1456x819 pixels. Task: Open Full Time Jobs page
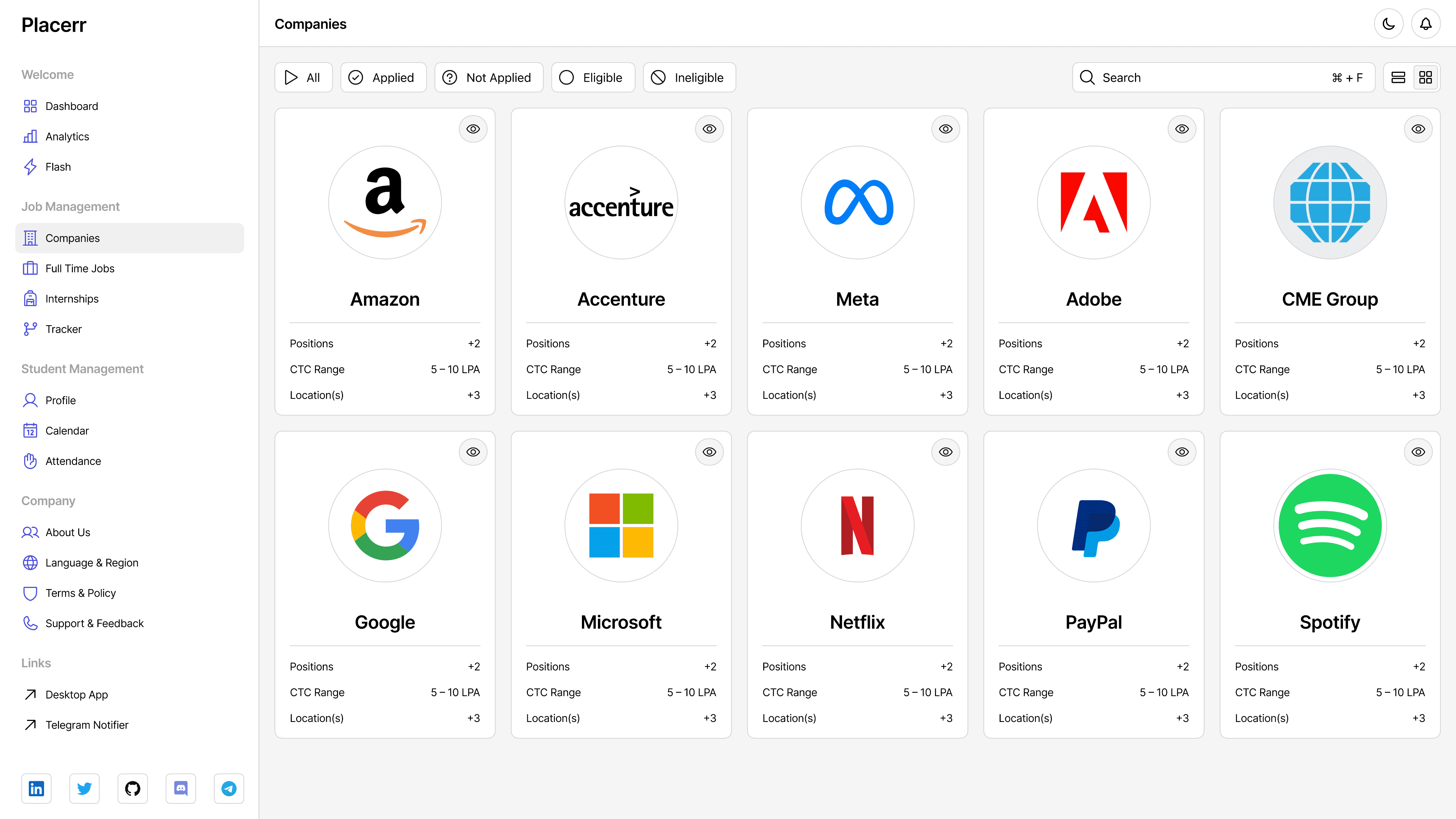coord(129,268)
